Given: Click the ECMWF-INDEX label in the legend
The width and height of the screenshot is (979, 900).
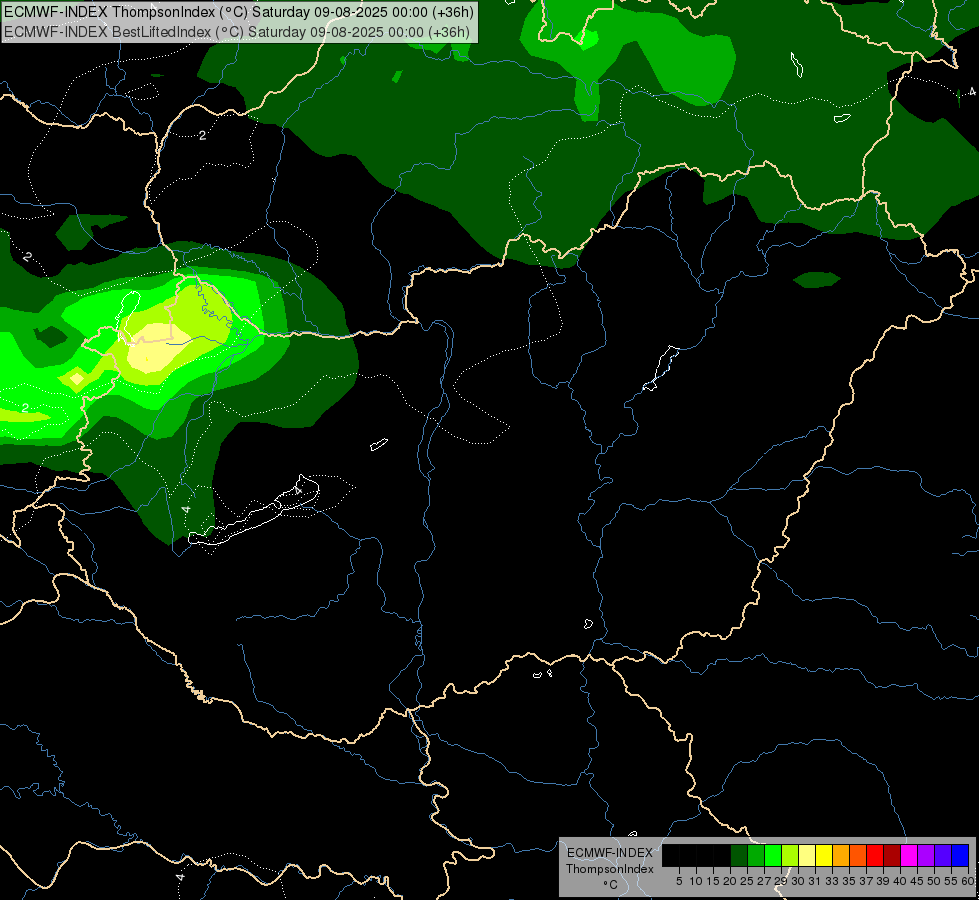Looking at the screenshot, I should click(x=610, y=853).
